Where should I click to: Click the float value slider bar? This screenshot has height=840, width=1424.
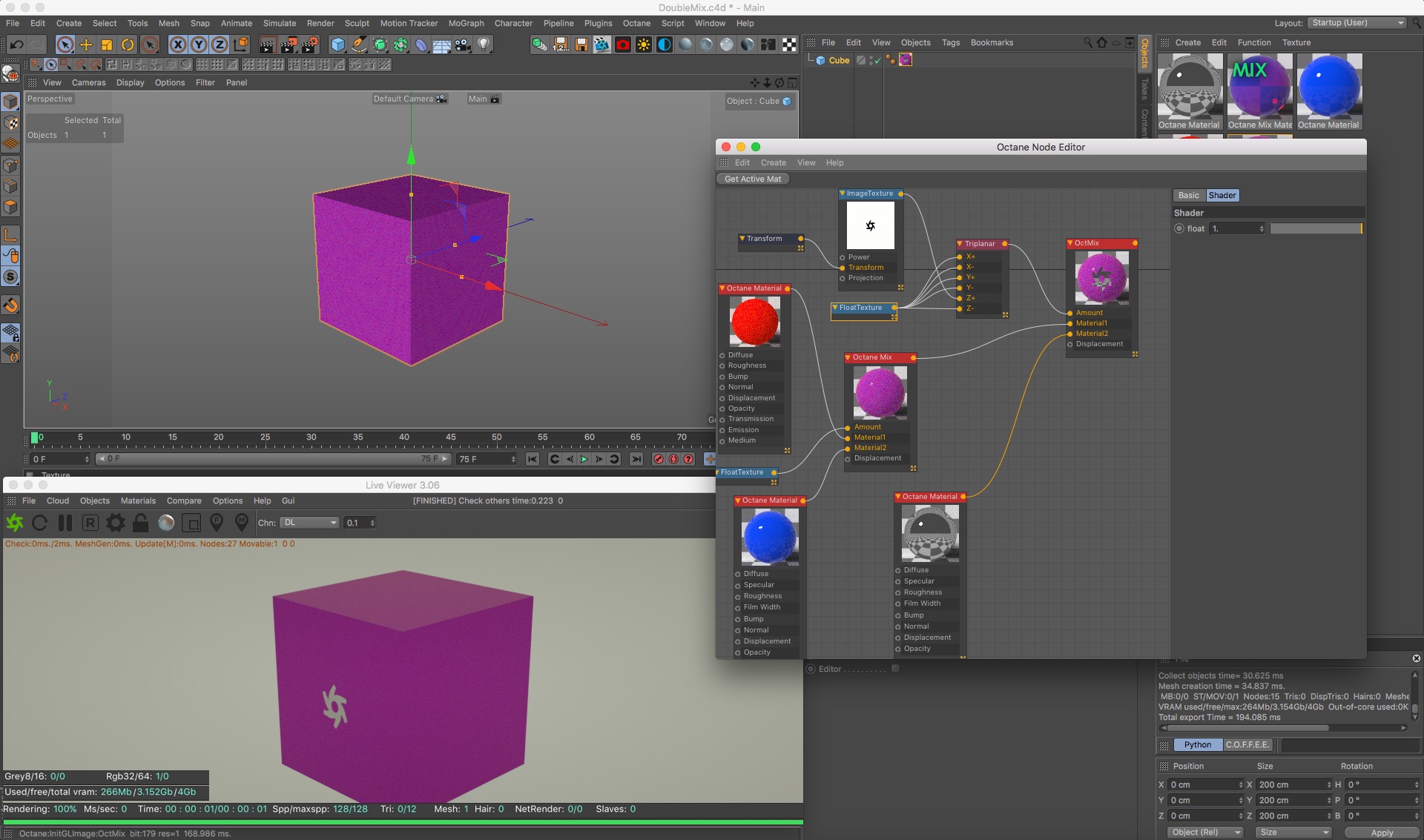tap(1316, 229)
